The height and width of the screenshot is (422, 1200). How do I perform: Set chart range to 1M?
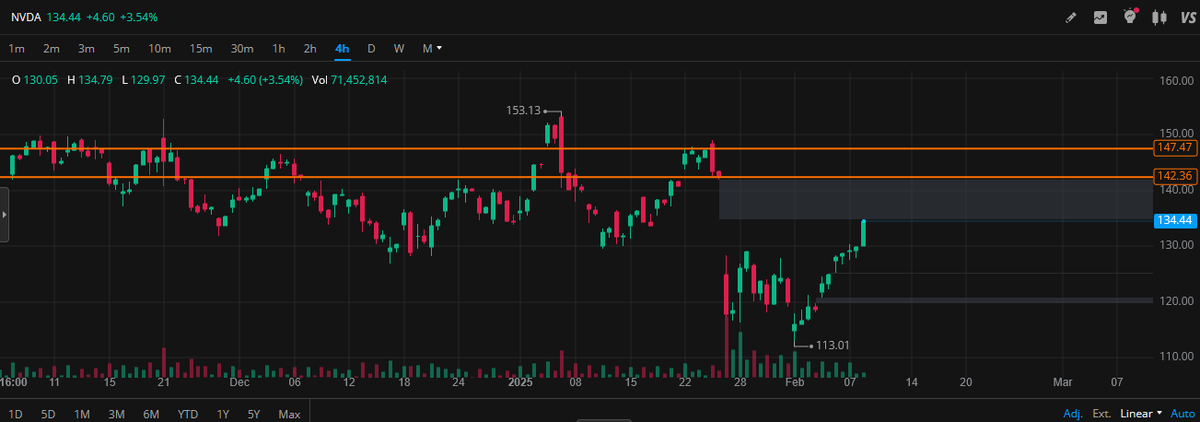[x=82, y=414]
